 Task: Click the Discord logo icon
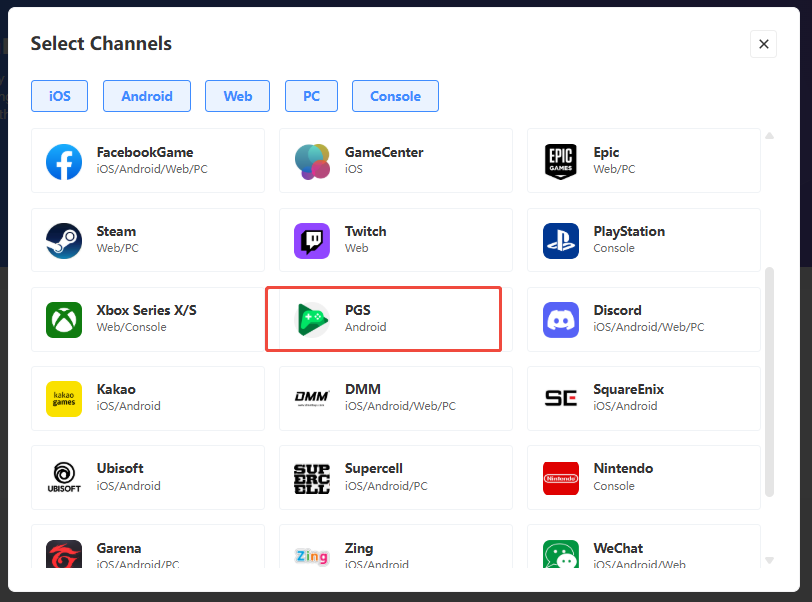pyautogui.click(x=561, y=320)
